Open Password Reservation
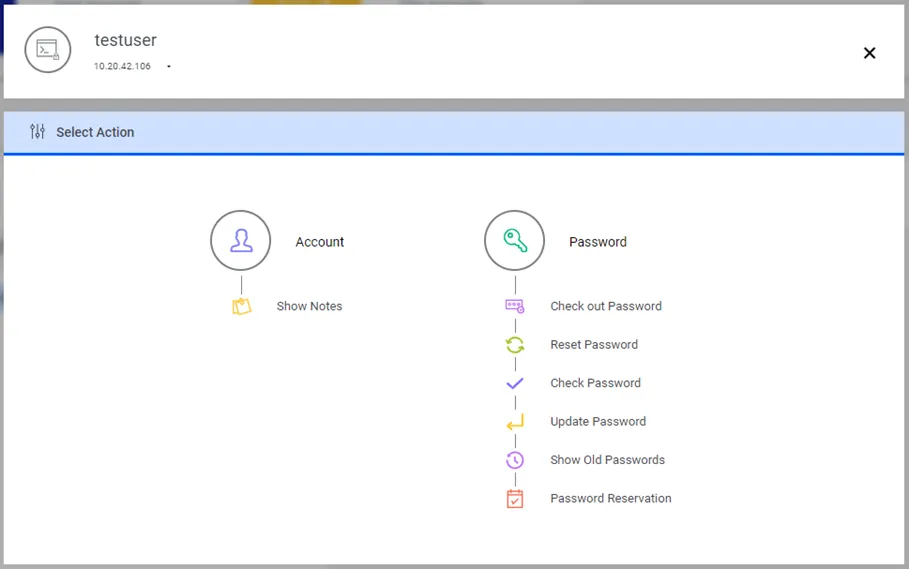Image resolution: width=909 pixels, height=569 pixels. pos(610,498)
